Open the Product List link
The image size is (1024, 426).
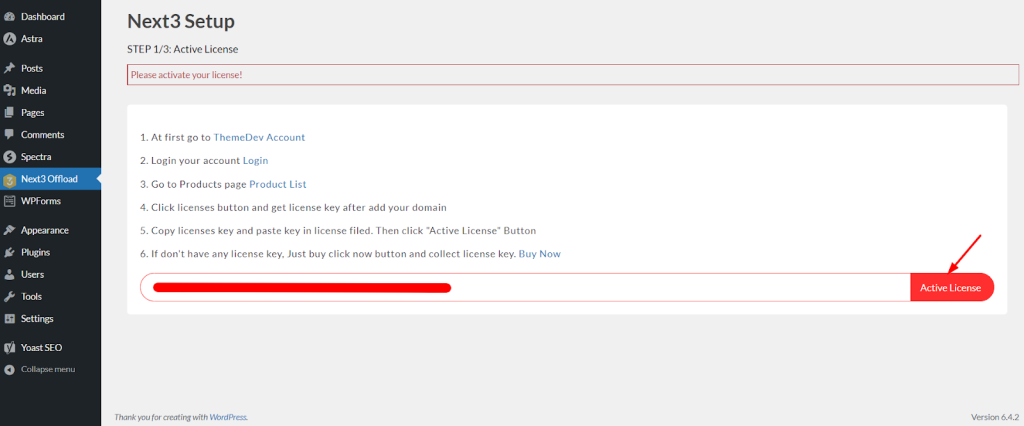(x=278, y=184)
